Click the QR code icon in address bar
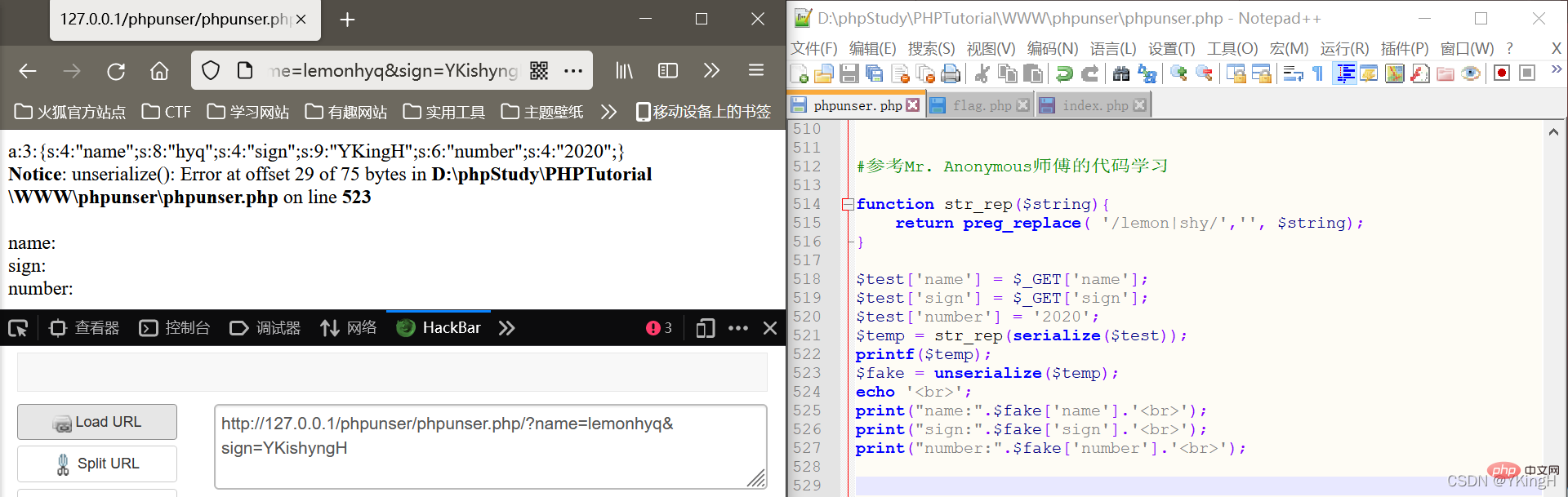The height and width of the screenshot is (497, 1568). coord(539,71)
